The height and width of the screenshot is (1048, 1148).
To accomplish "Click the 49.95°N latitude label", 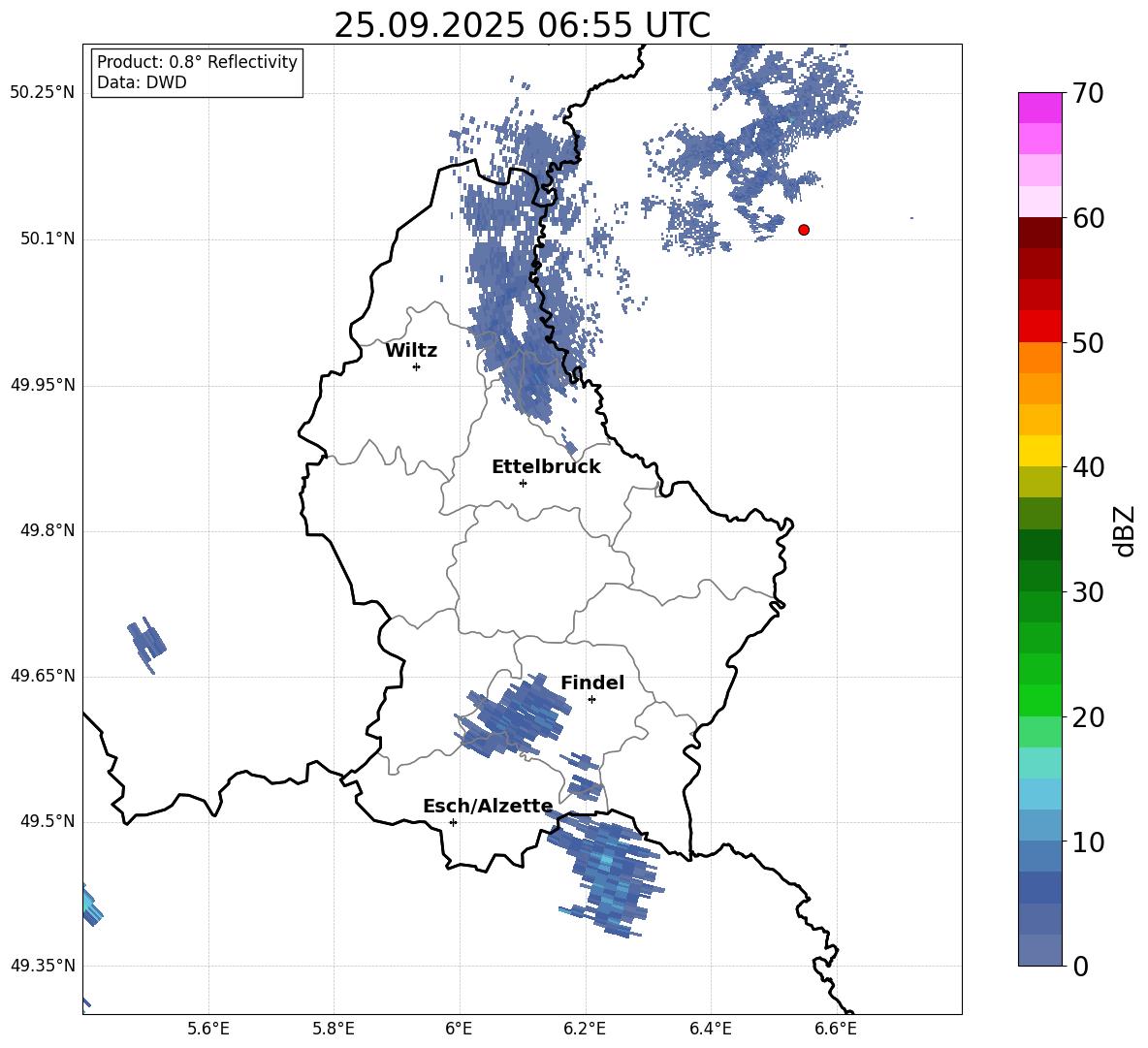I will tap(43, 385).
